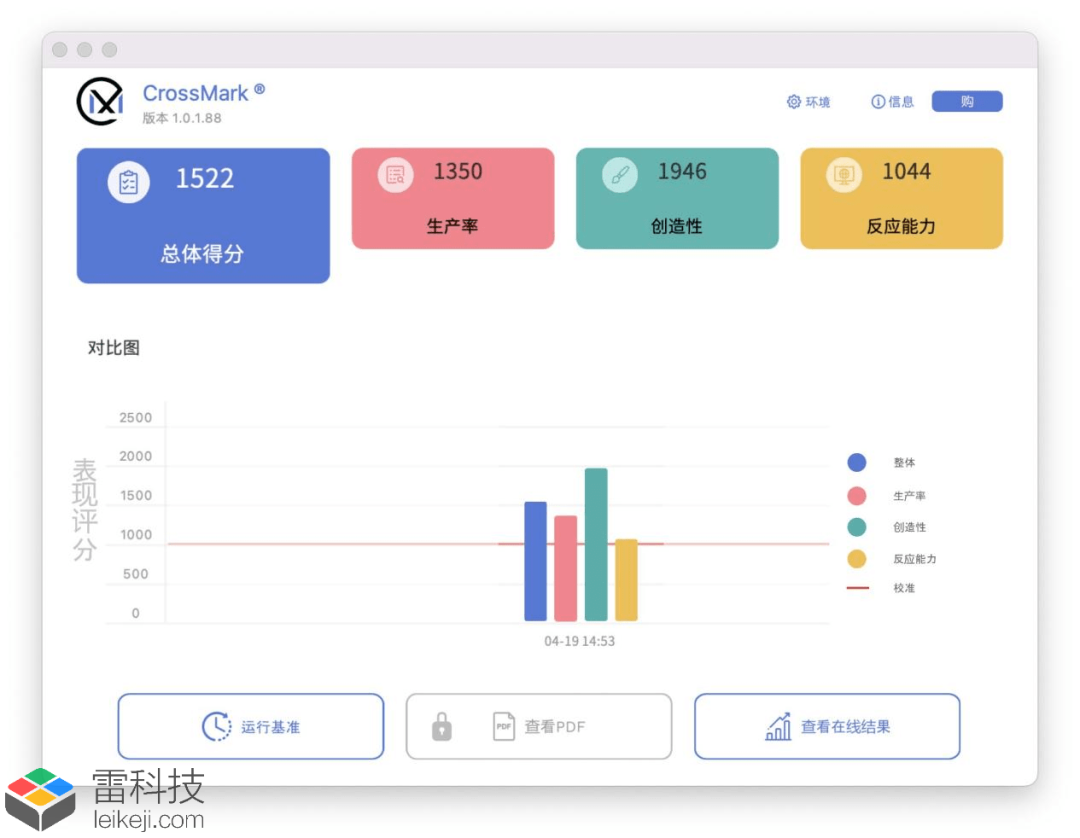Screen dimensions: 1080x838
Task: Click the tall teal 创造性 bar in chart
Action: point(596,545)
